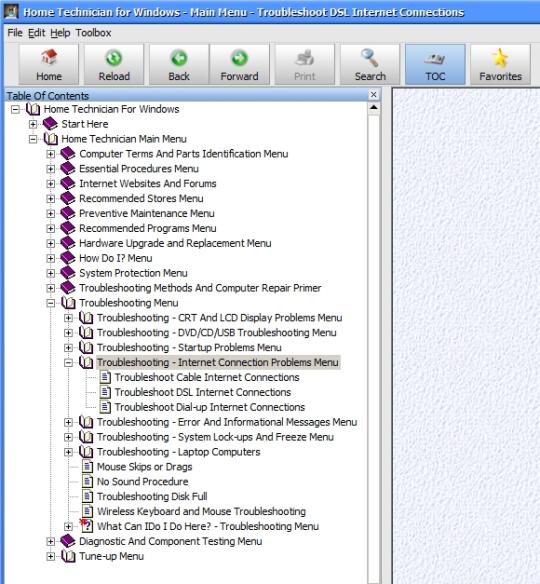Click page icon for Troubleshoot DSL Internet Connections
The height and width of the screenshot is (584, 540).
[x=105, y=392]
